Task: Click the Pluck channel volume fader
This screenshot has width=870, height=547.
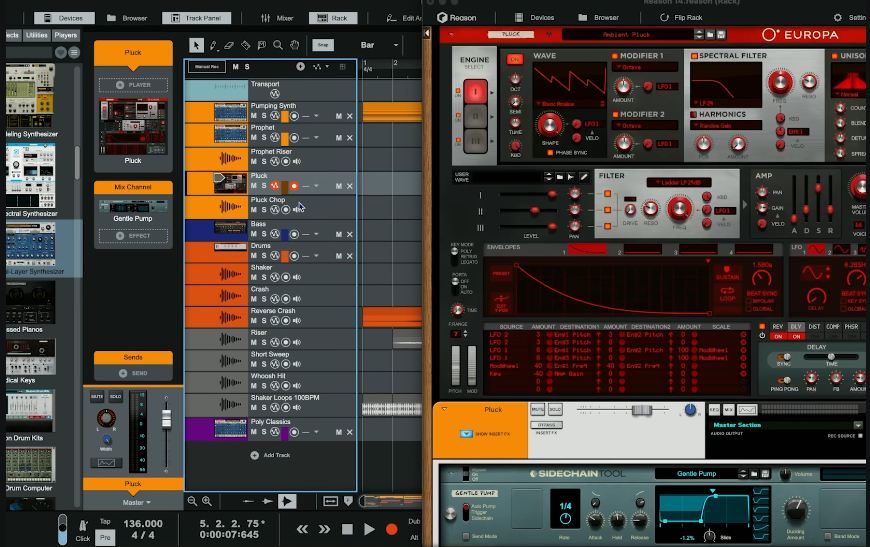Action: (166, 417)
